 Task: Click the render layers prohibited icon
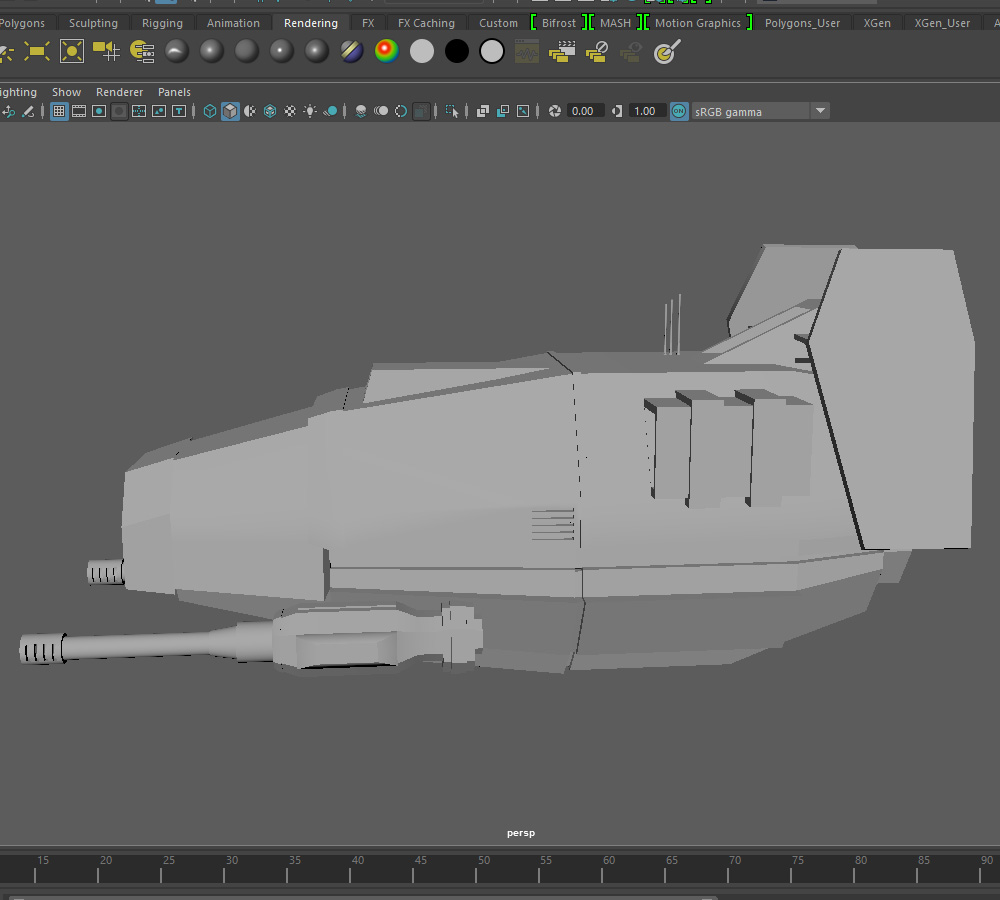[x=597, y=51]
